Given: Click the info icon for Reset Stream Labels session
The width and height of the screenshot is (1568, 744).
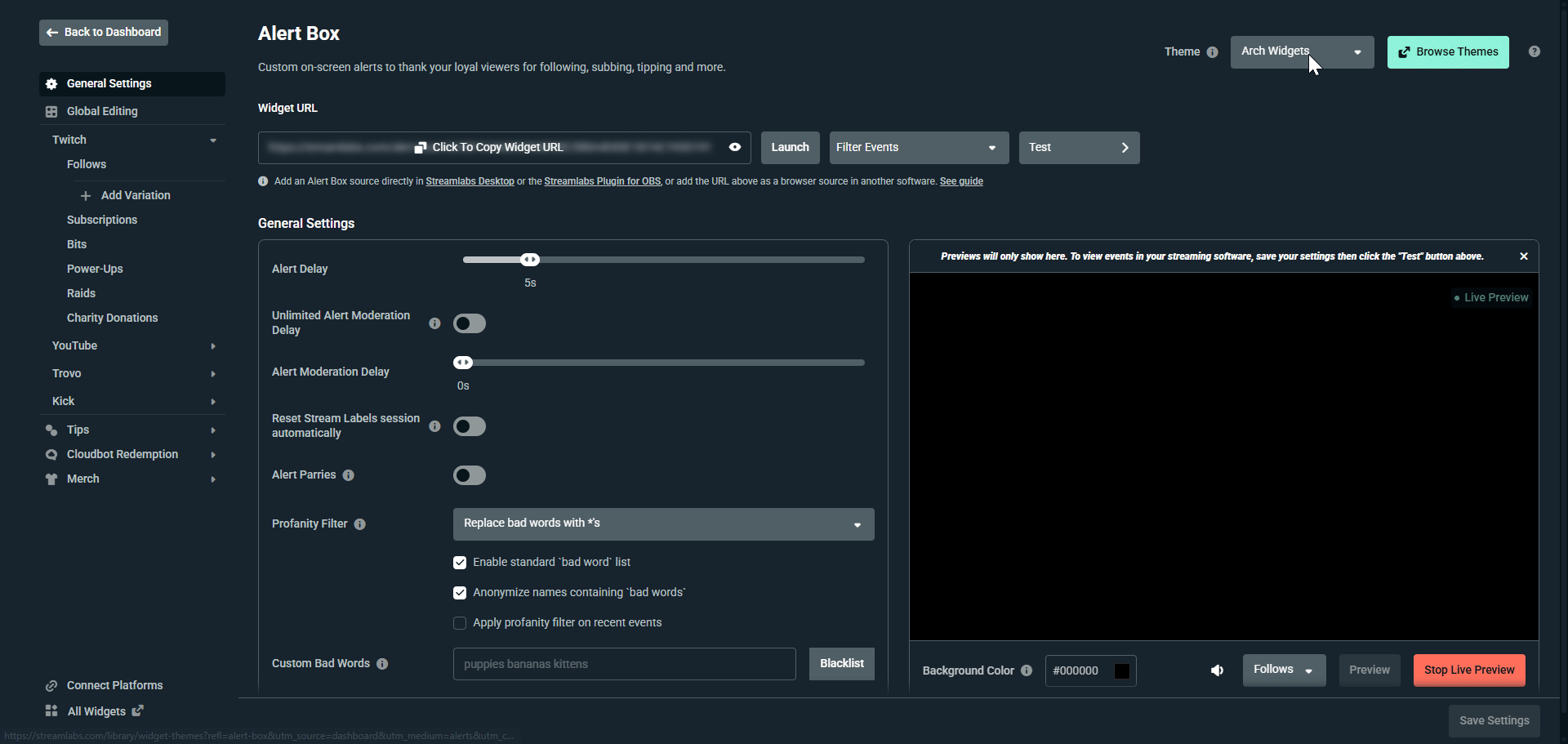Looking at the screenshot, I should pos(434,426).
